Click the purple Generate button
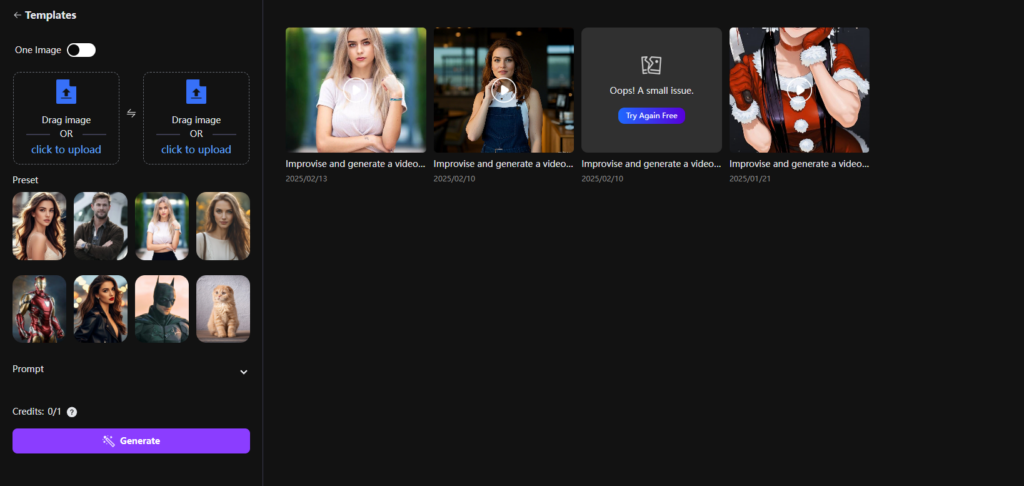The width and height of the screenshot is (1024, 486). click(x=131, y=441)
